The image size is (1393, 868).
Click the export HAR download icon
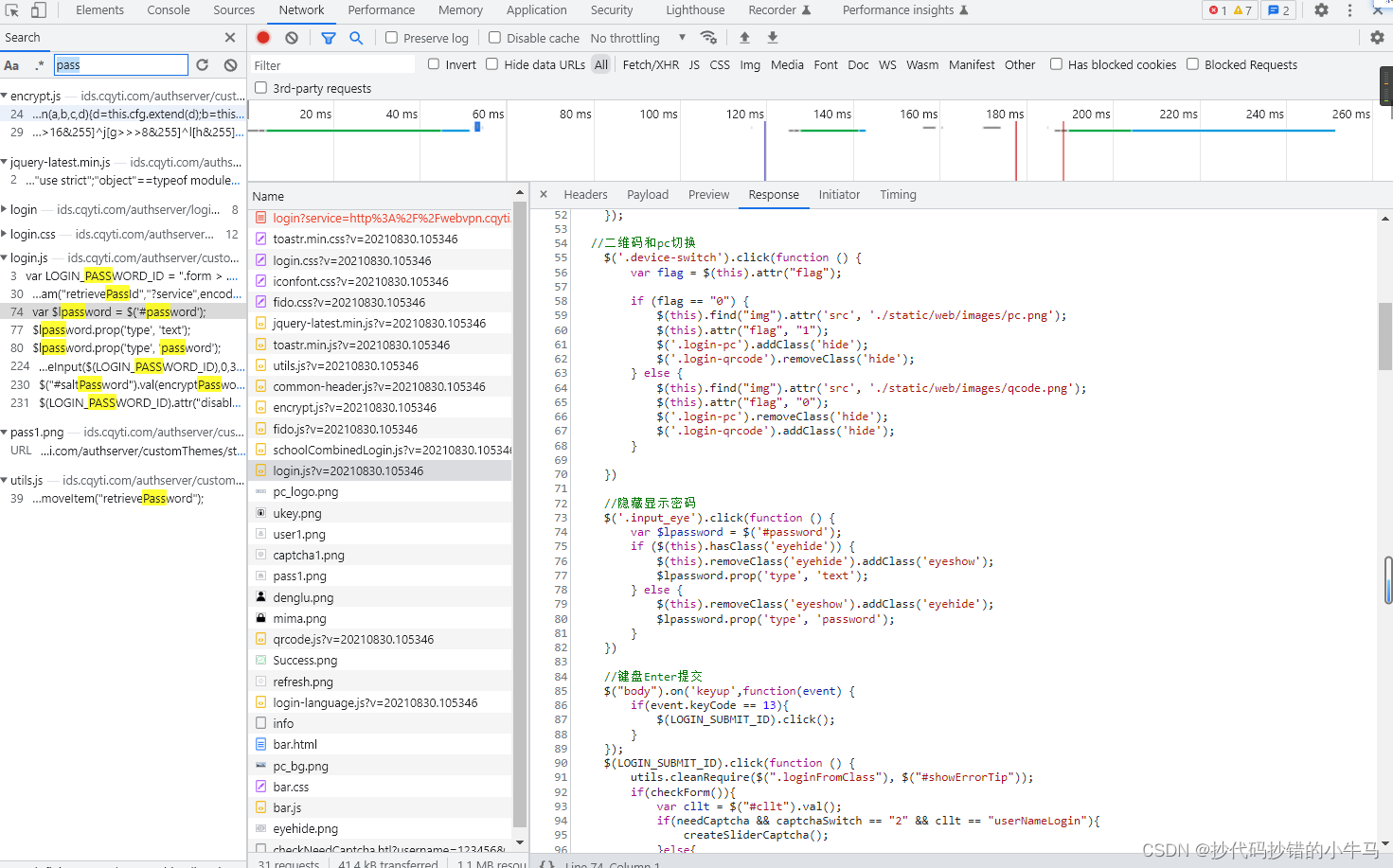point(773,38)
